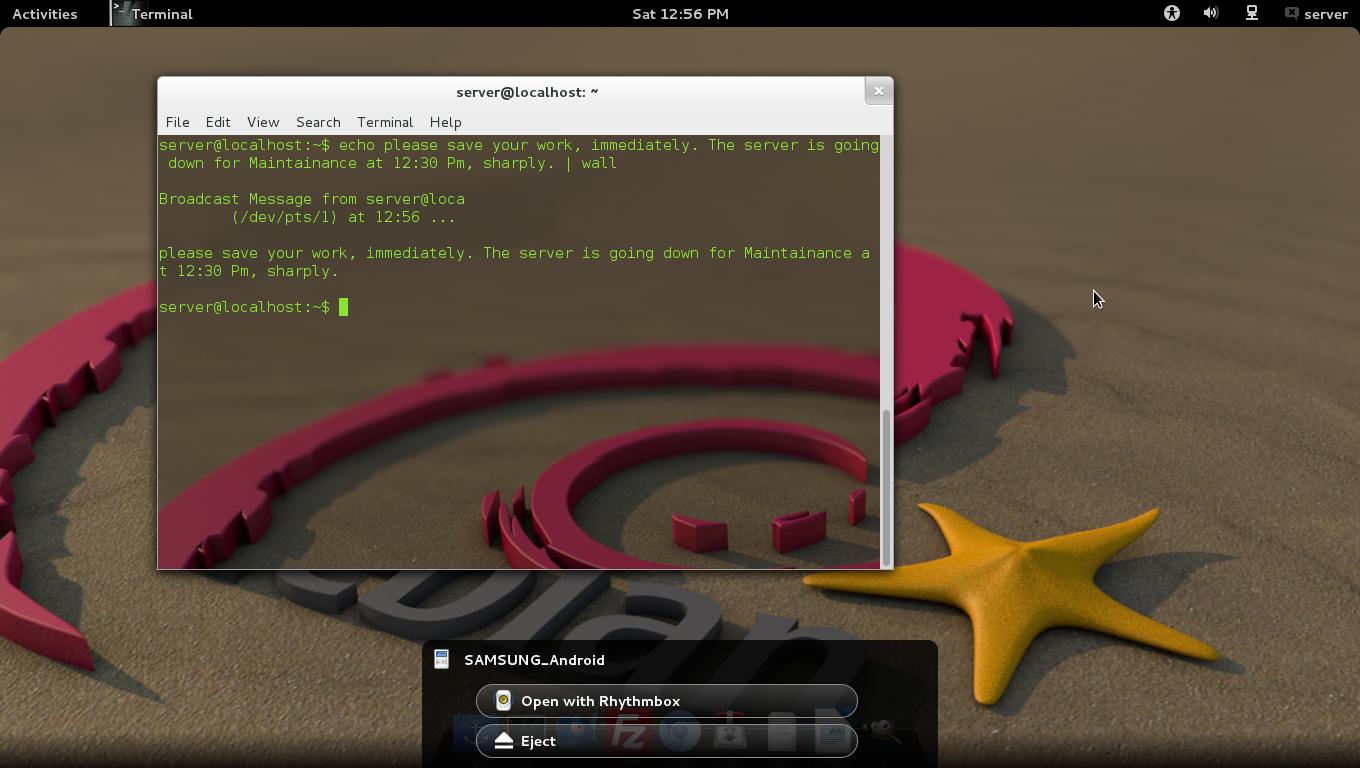This screenshot has height=768, width=1360.
Task: Click the Rhythmbox icon in the notification
Action: (x=504, y=701)
